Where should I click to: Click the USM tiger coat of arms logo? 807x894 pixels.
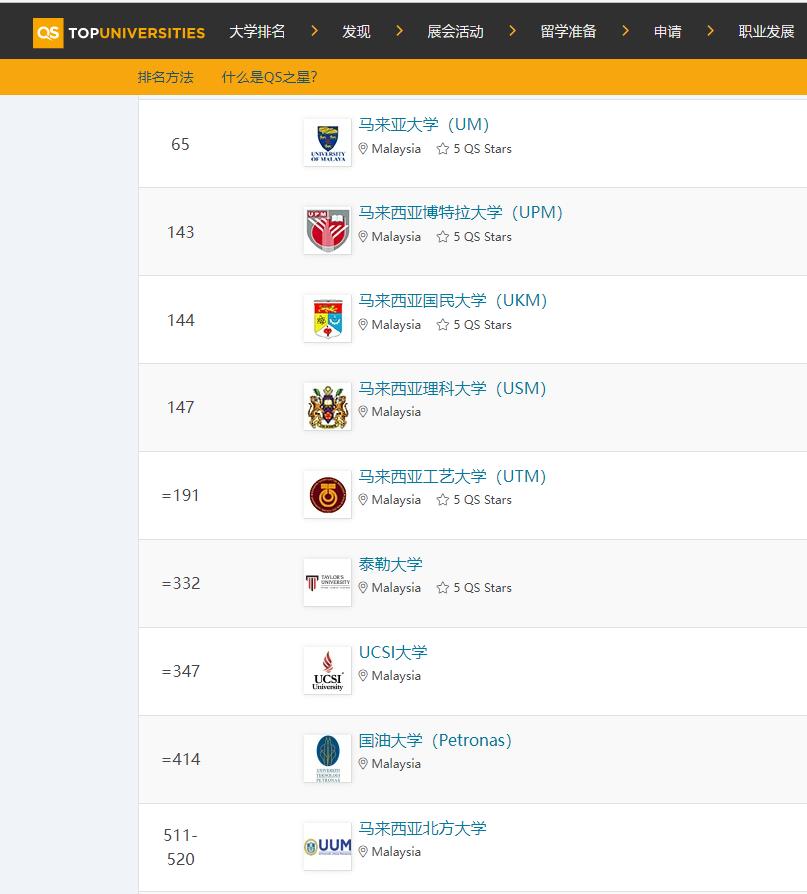click(x=327, y=407)
